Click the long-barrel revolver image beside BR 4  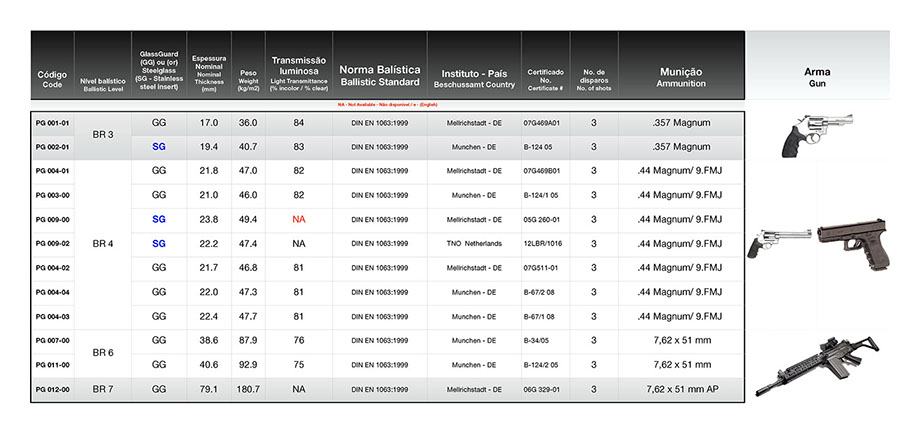[x=779, y=243]
